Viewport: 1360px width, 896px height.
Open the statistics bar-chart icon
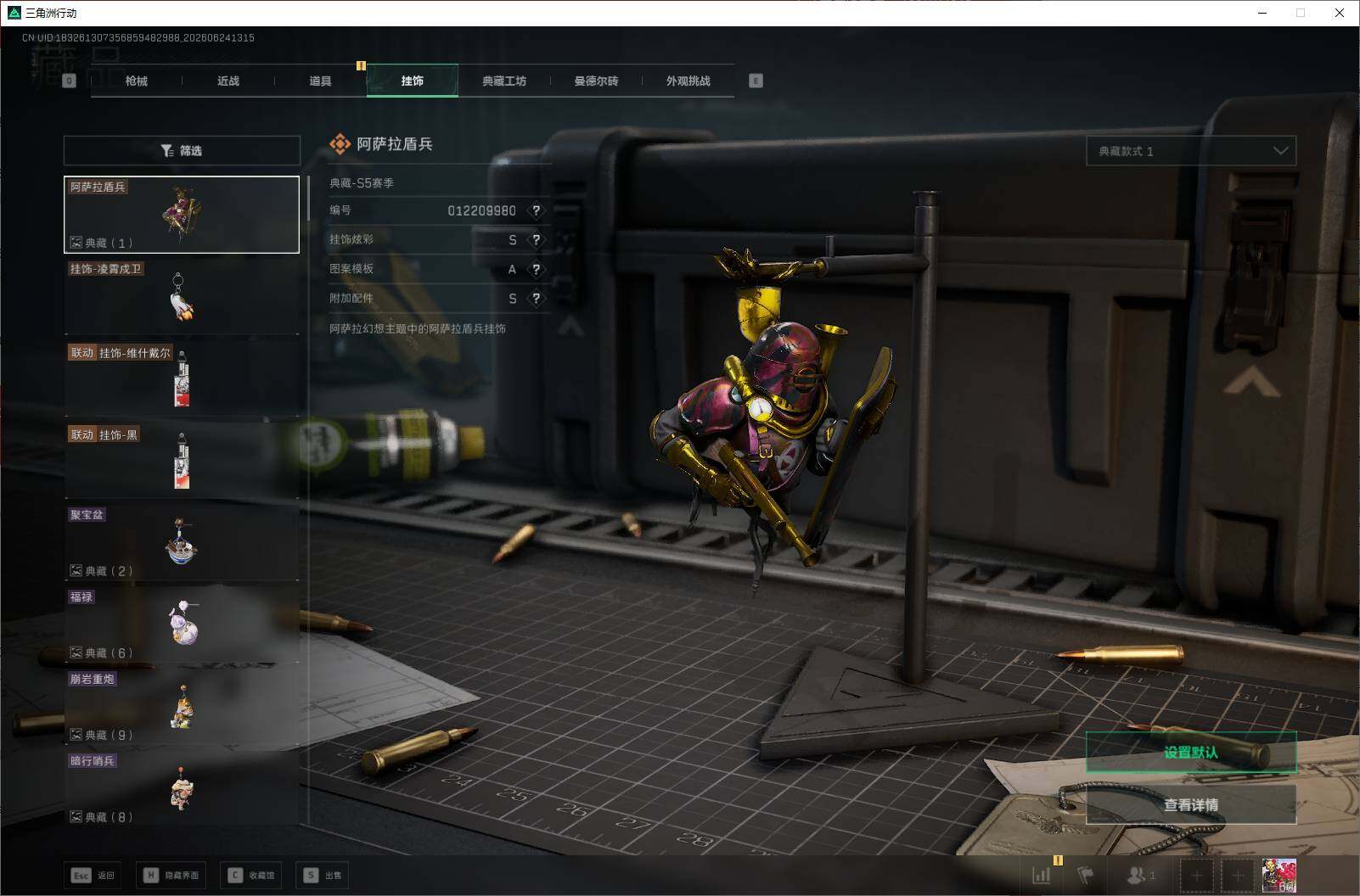click(x=1042, y=875)
